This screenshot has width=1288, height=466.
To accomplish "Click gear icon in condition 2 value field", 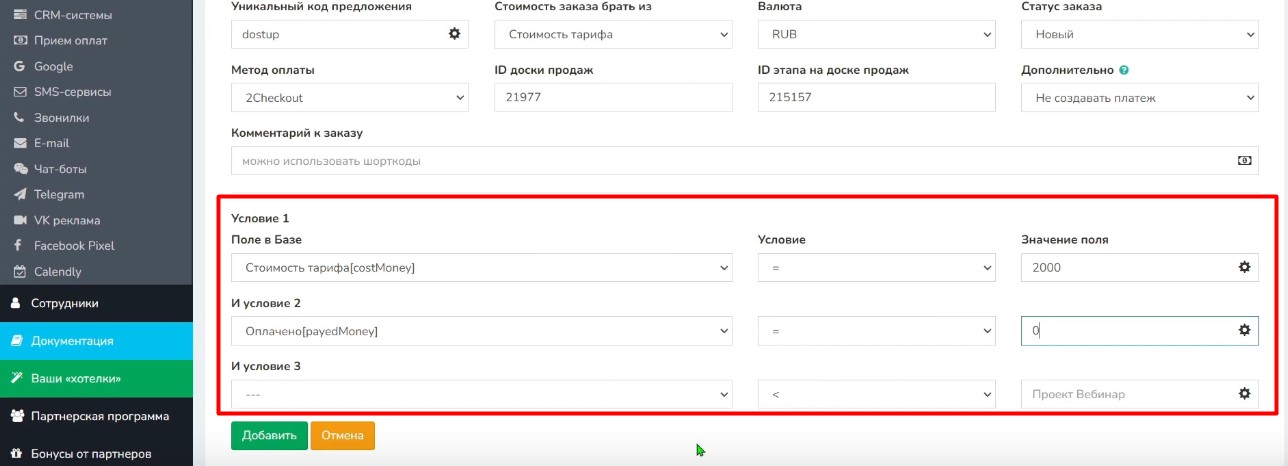I will pyautogui.click(x=1244, y=330).
